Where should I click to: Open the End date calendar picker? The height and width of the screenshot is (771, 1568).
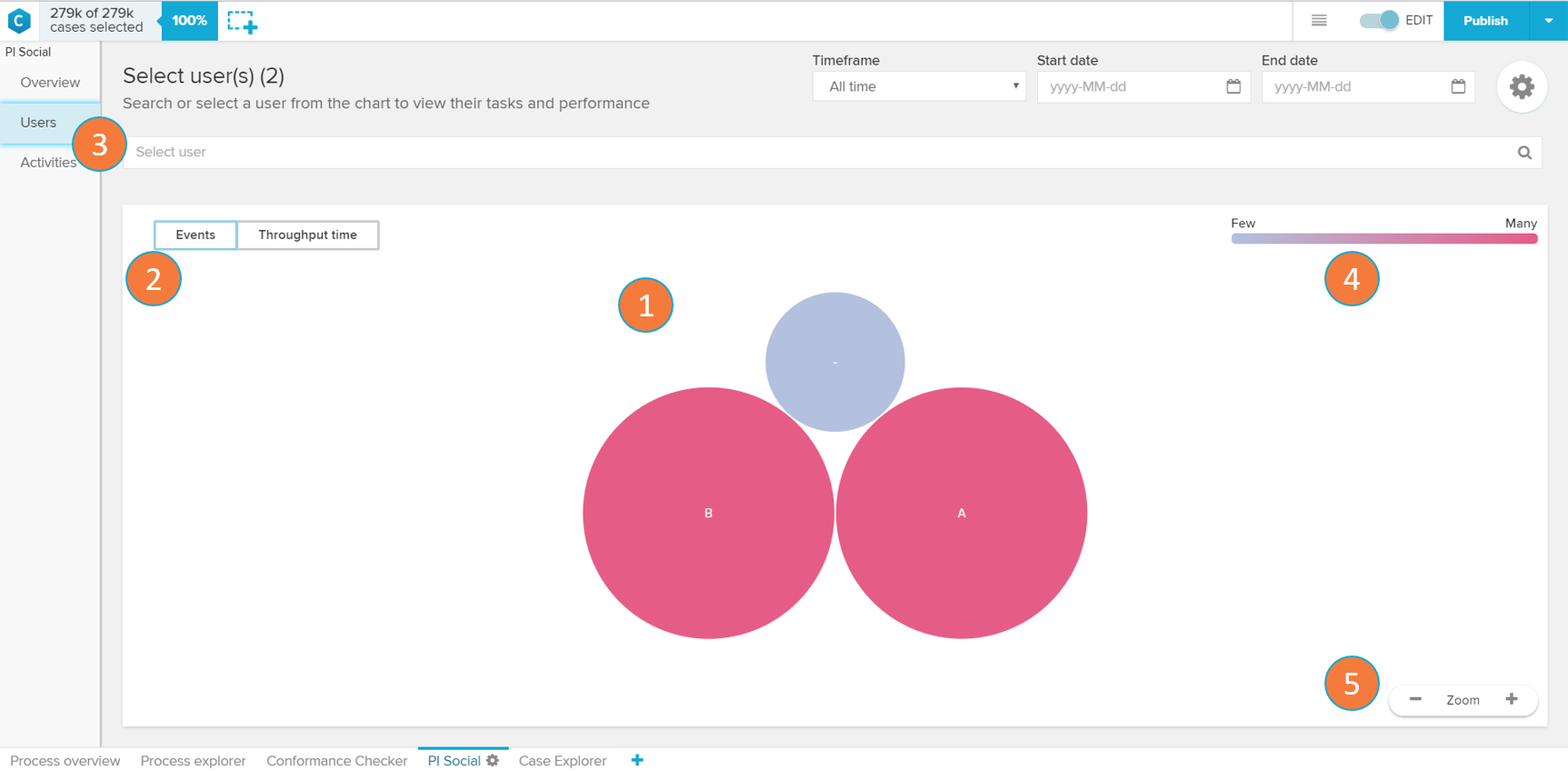[x=1458, y=86]
